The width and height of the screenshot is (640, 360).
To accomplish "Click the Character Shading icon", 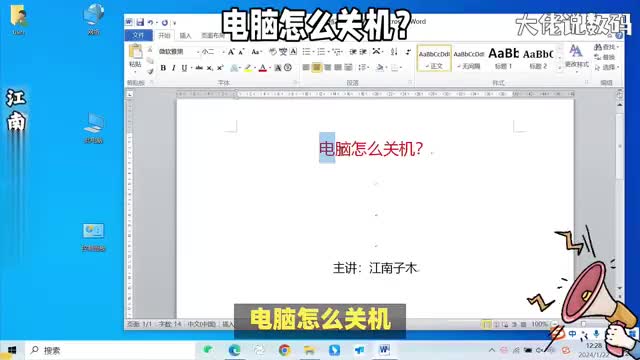I will [278, 68].
